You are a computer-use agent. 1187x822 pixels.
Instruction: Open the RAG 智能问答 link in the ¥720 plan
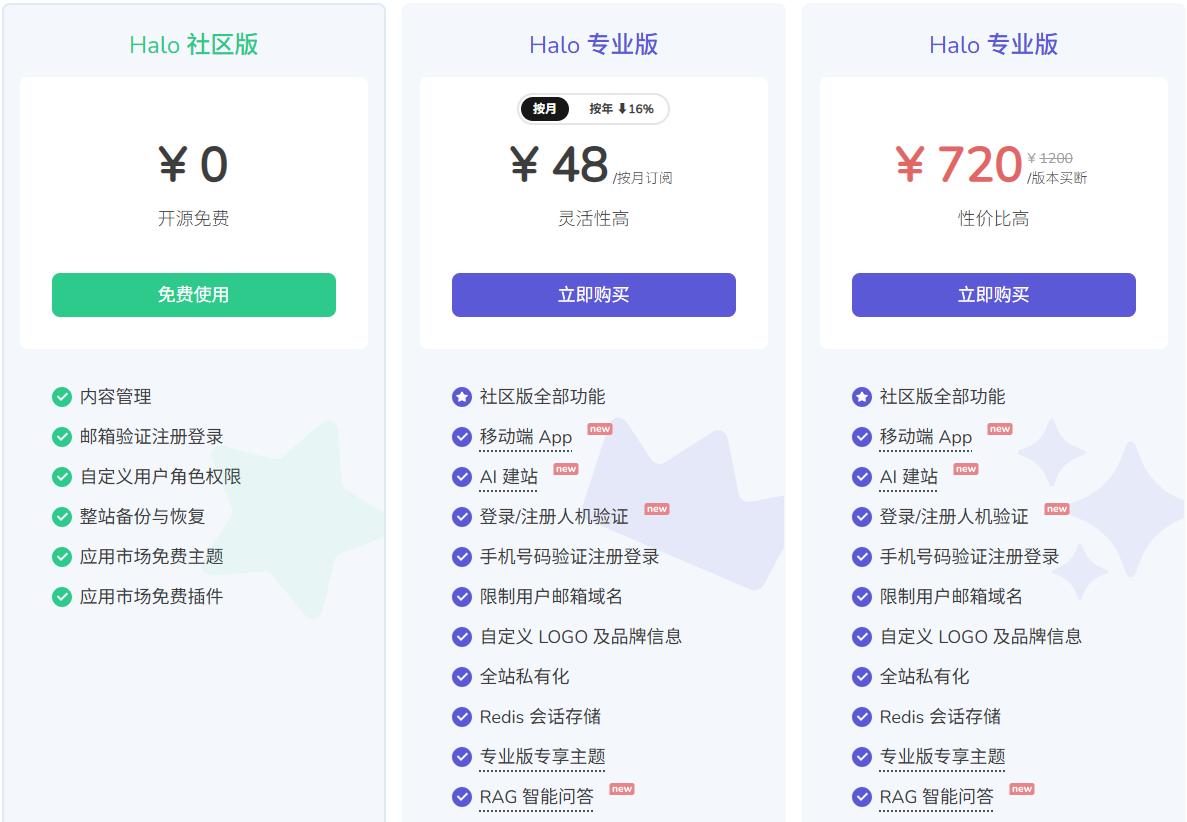[936, 797]
